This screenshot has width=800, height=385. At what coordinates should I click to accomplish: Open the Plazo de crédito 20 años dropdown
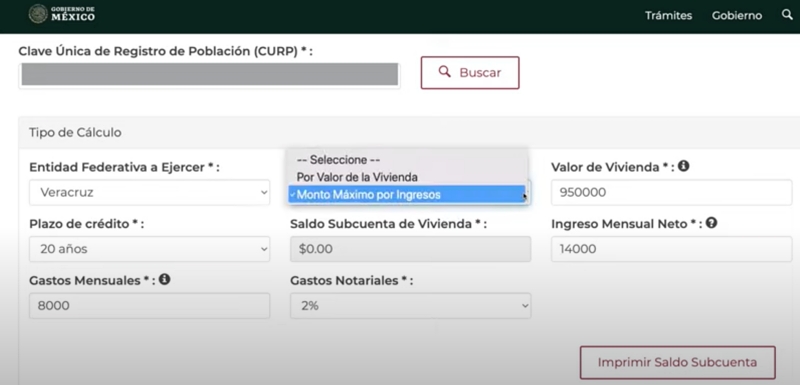pyautogui.click(x=149, y=249)
